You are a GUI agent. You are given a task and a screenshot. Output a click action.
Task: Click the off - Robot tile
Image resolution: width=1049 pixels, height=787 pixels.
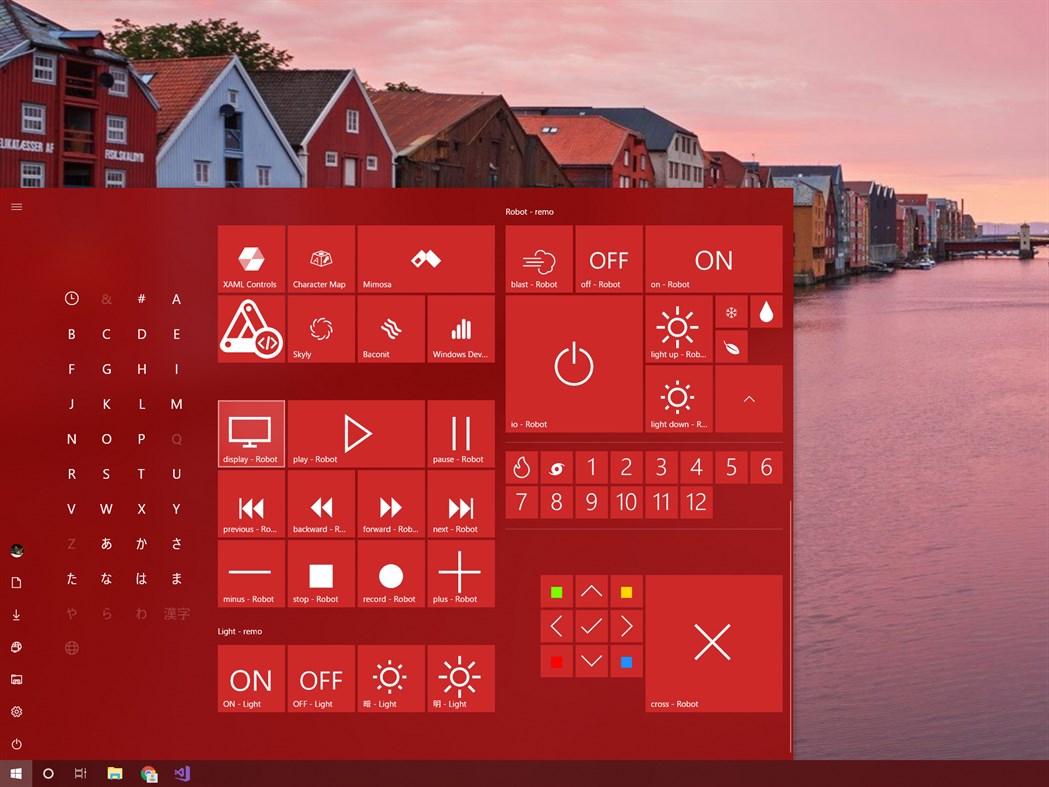pos(609,258)
